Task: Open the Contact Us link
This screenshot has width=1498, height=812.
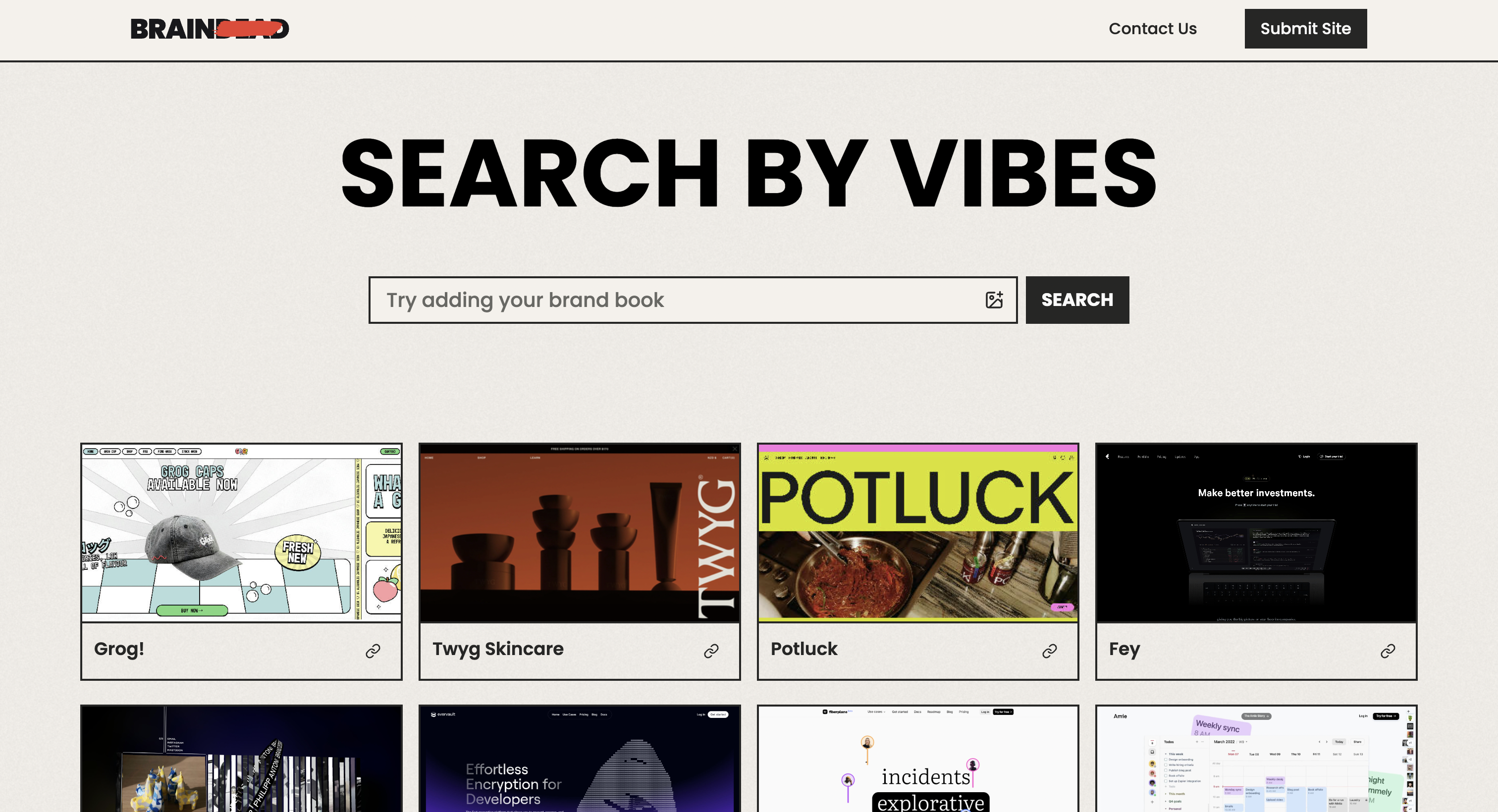Action: (1152, 29)
